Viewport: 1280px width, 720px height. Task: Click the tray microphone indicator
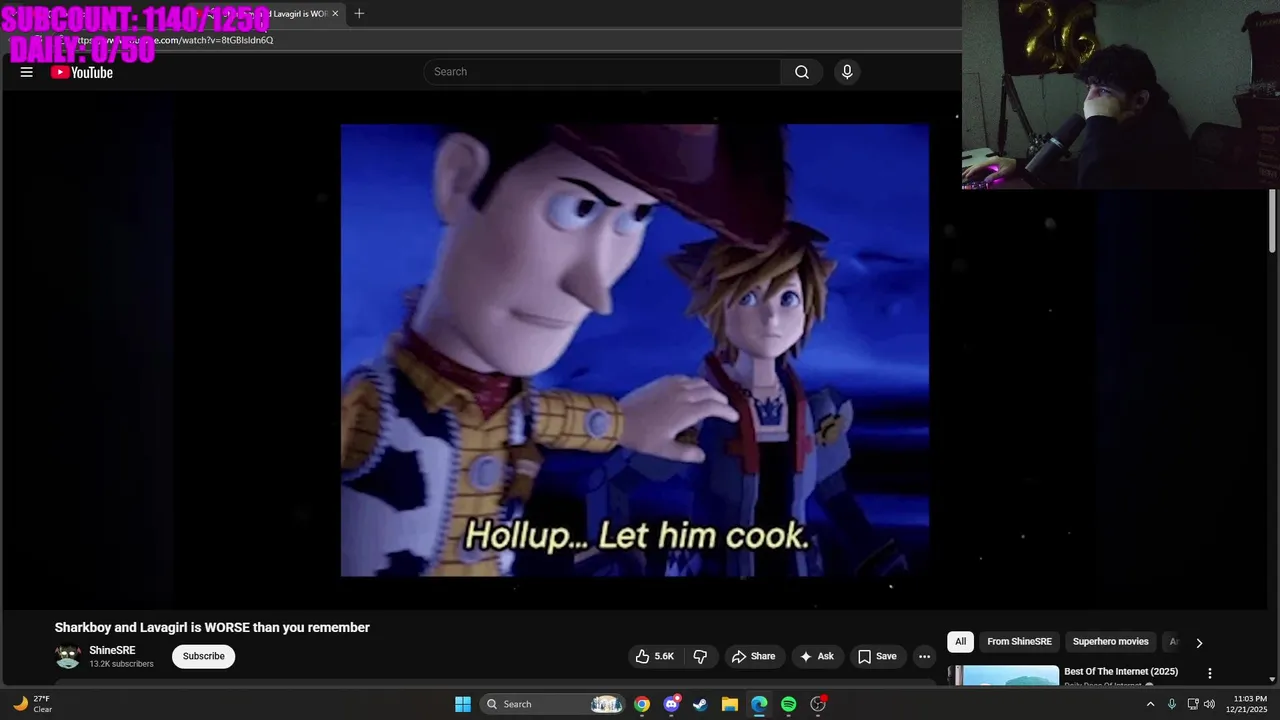click(x=1172, y=704)
